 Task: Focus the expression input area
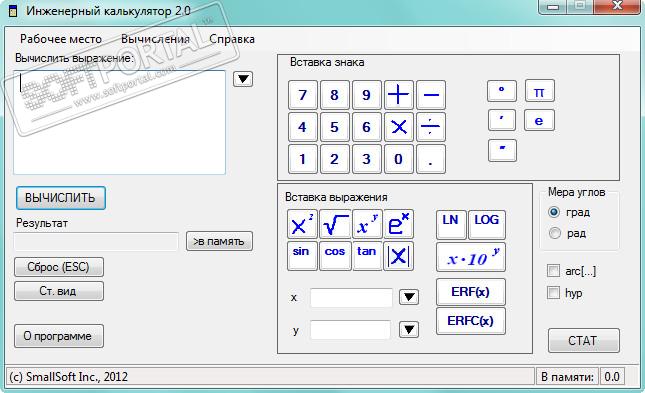(x=119, y=122)
